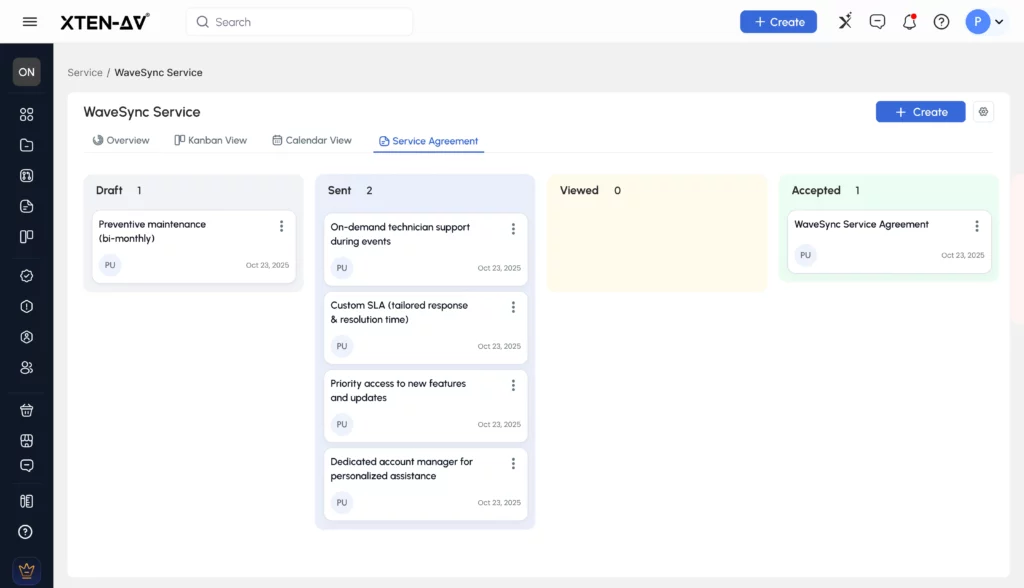Open the kanban board icon in sidebar

point(27,237)
